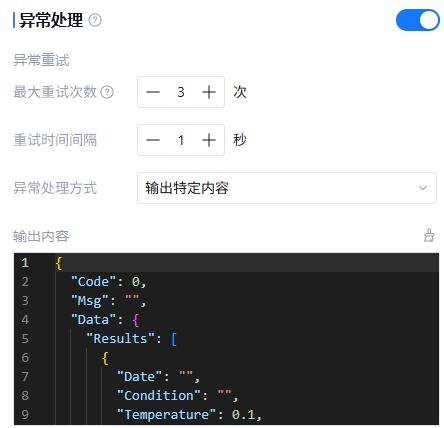Click line 1 opening brace in editor
Screen dimensions: 444x428
[x=59, y=263]
